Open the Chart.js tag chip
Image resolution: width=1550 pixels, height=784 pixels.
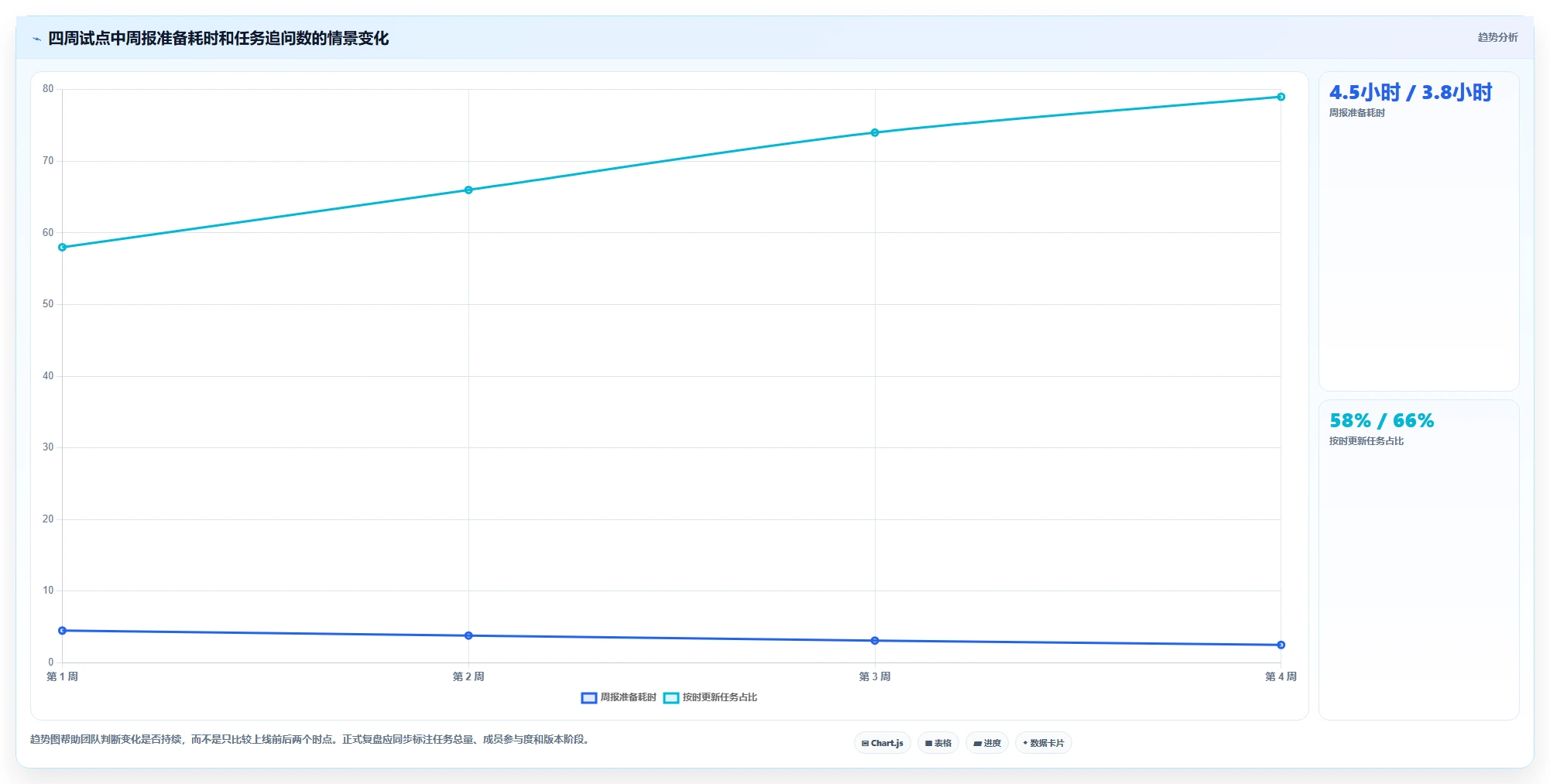[x=883, y=743]
